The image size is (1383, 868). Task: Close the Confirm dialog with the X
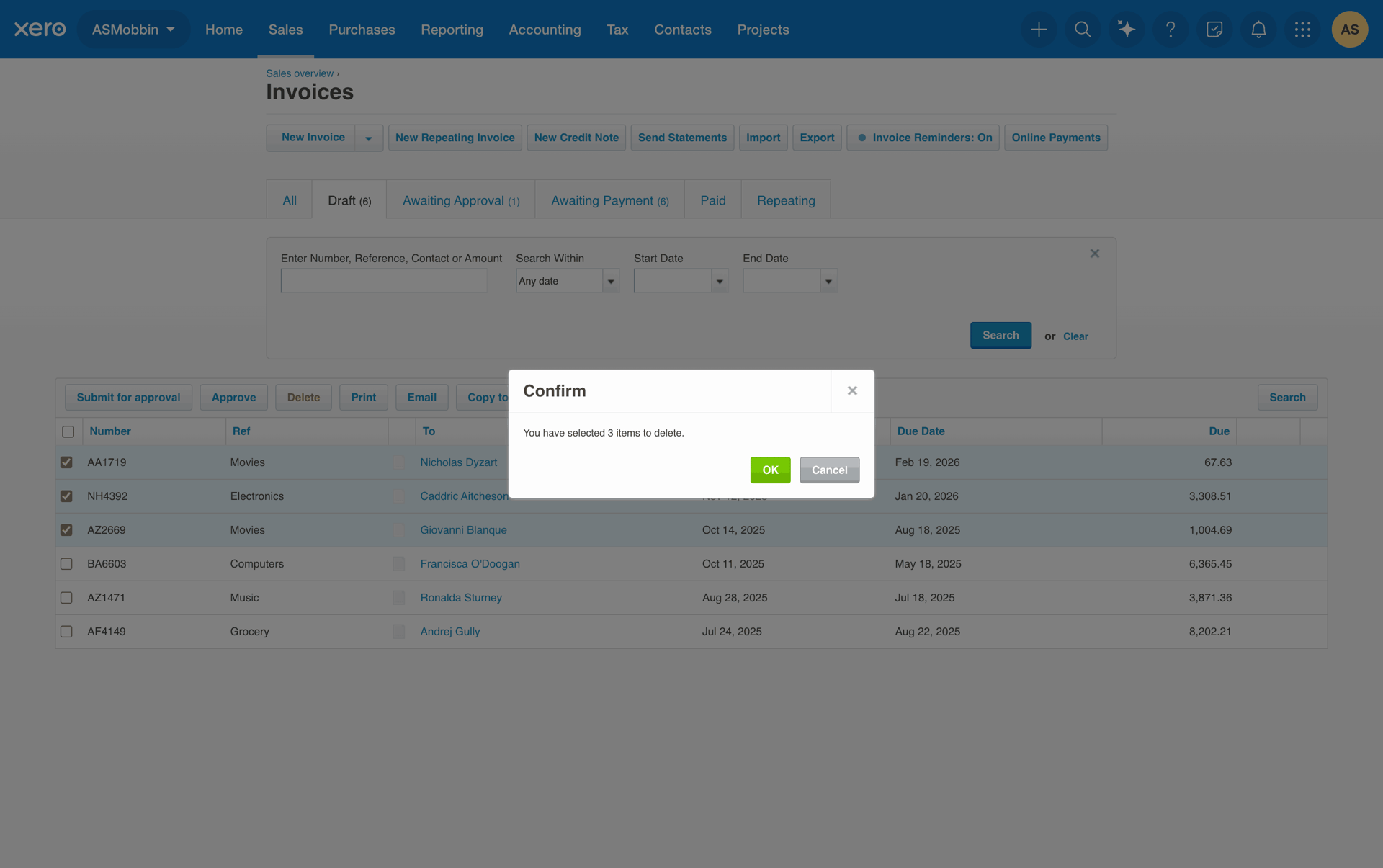click(x=852, y=390)
